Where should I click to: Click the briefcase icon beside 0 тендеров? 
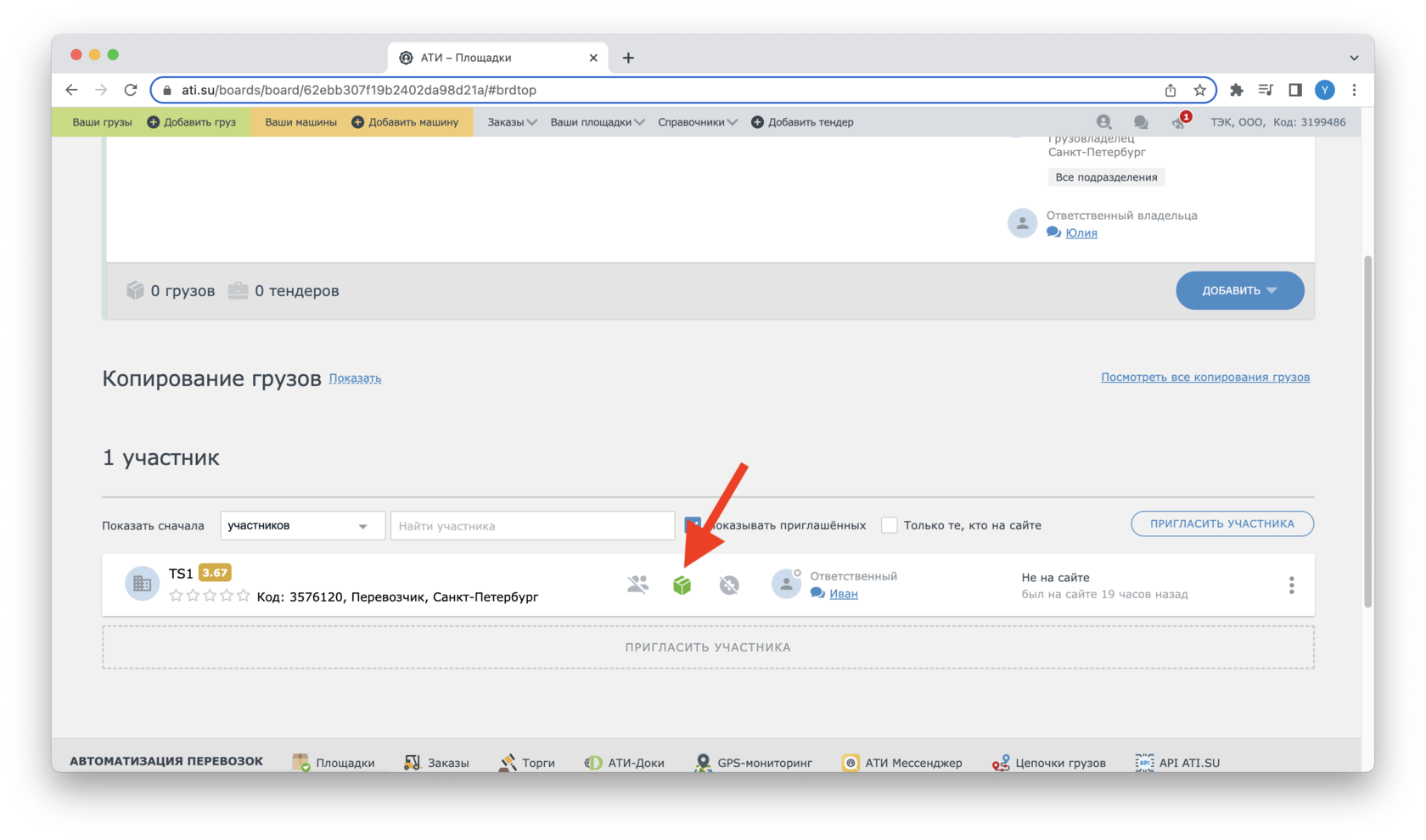pyautogui.click(x=238, y=290)
